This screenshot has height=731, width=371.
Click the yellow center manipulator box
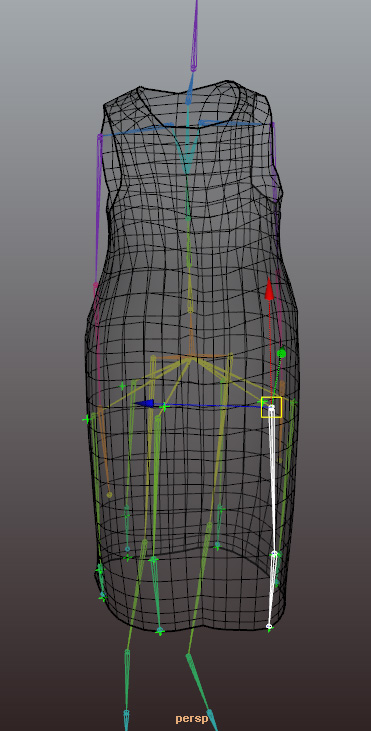point(271,407)
